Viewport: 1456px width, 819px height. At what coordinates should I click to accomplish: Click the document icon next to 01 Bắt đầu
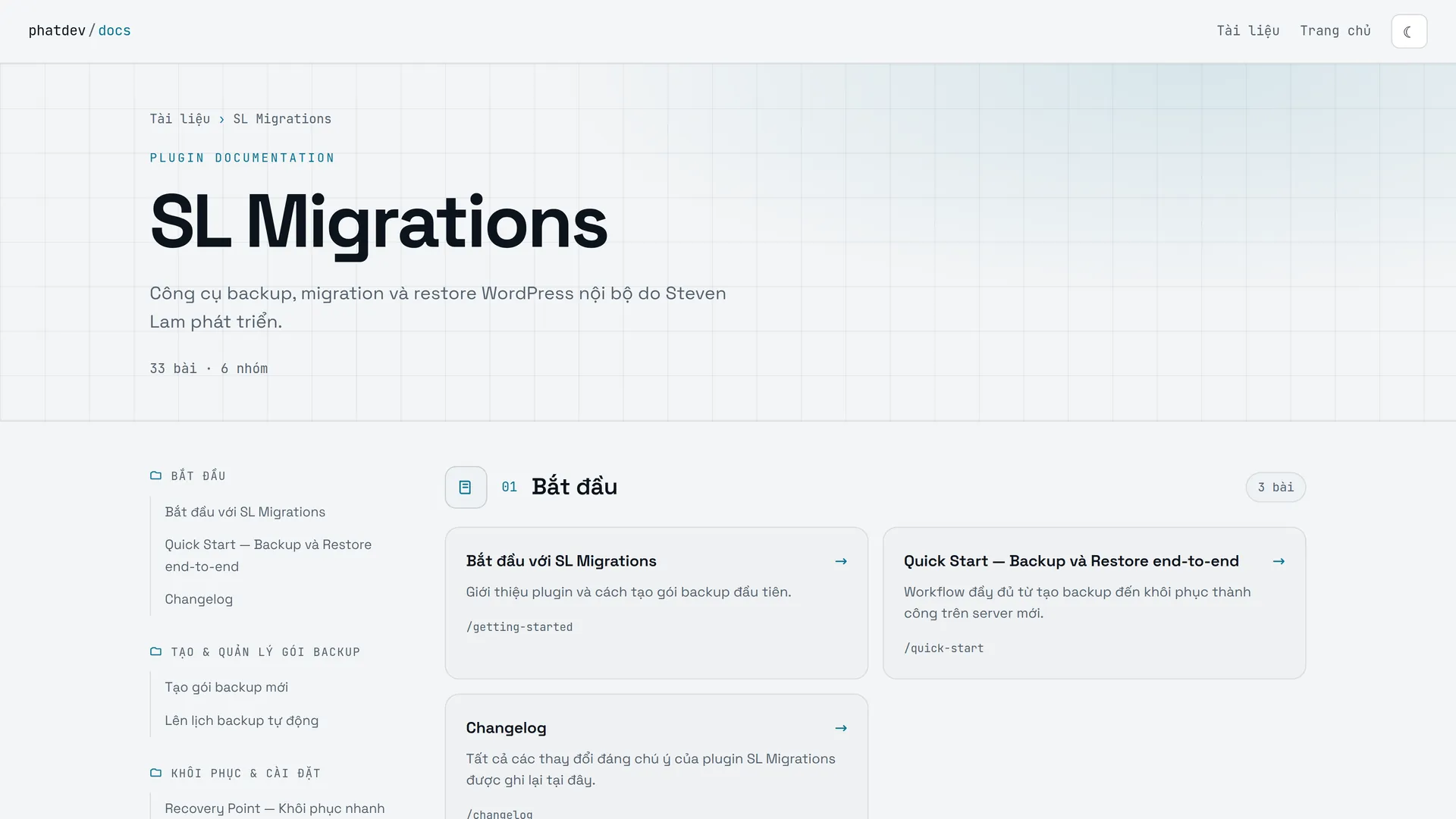pyautogui.click(x=466, y=487)
